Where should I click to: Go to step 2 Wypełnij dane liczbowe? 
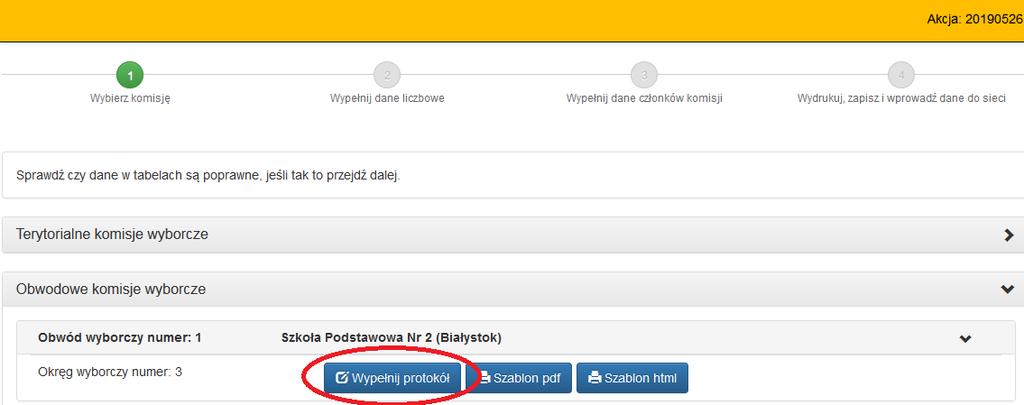coord(387,76)
